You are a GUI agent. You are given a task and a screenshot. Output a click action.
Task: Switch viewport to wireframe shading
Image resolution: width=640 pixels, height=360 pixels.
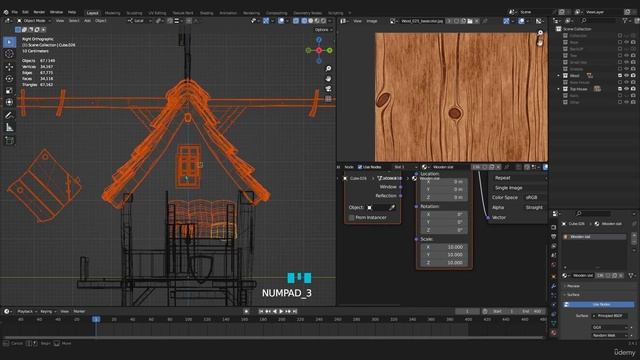pos(304,20)
